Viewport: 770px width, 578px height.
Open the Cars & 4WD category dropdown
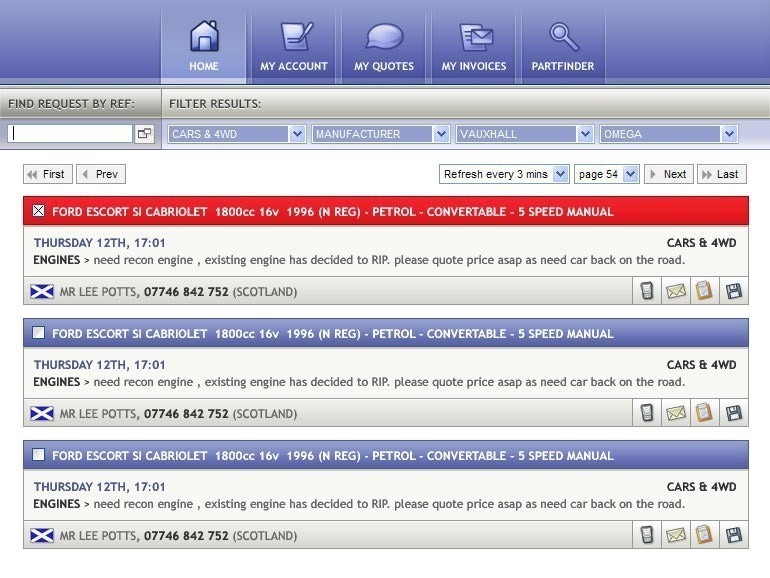[x=236, y=134]
